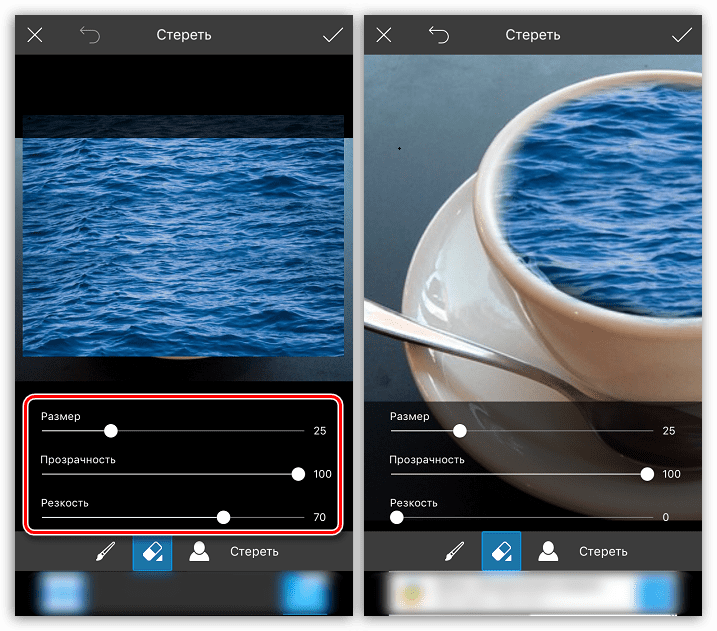The image size is (717, 631).
Task: Adjust the Размер slider in the right screen
Action: [460, 431]
